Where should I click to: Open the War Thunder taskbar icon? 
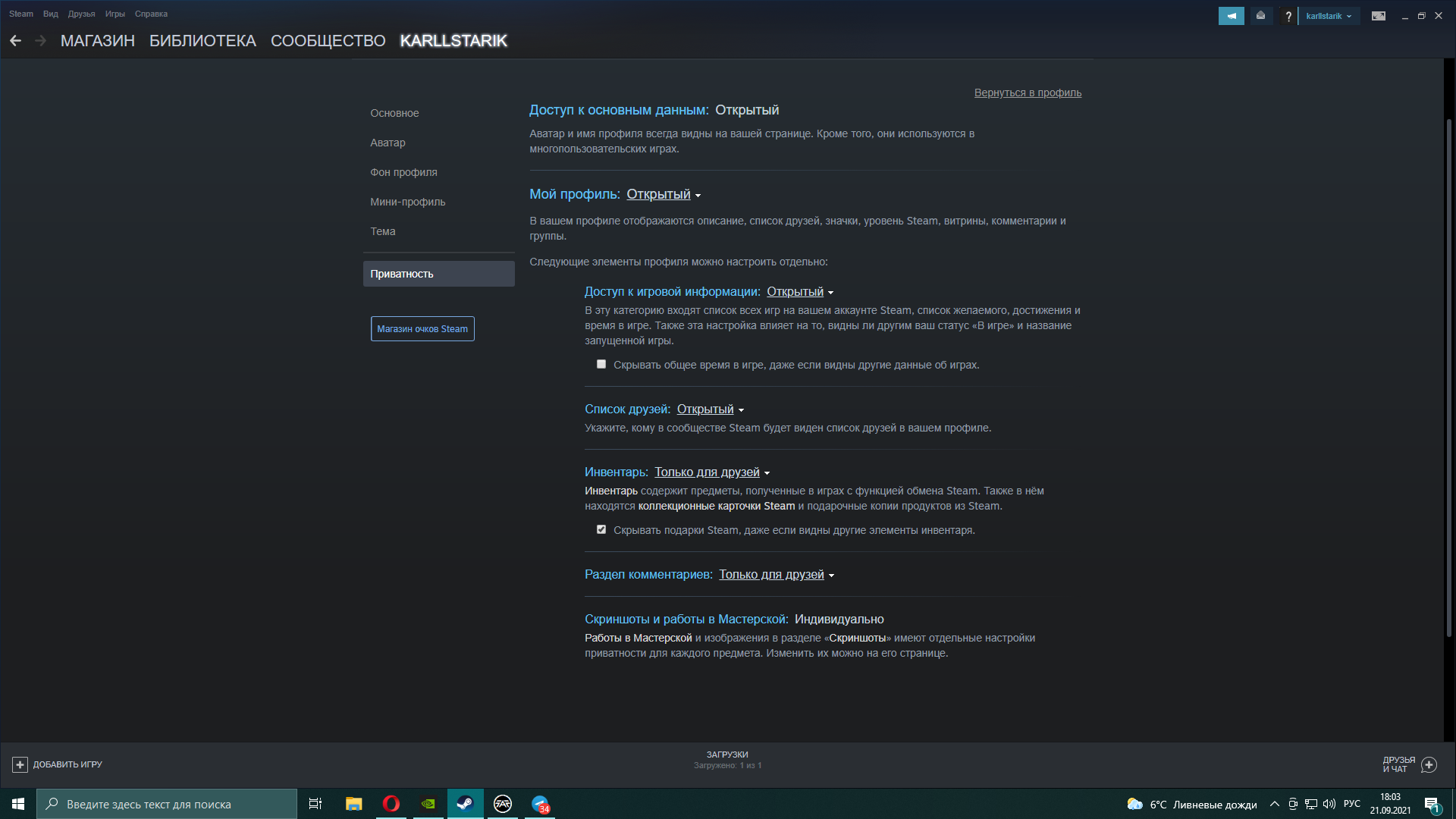pyautogui.click(x=502, y=804)
